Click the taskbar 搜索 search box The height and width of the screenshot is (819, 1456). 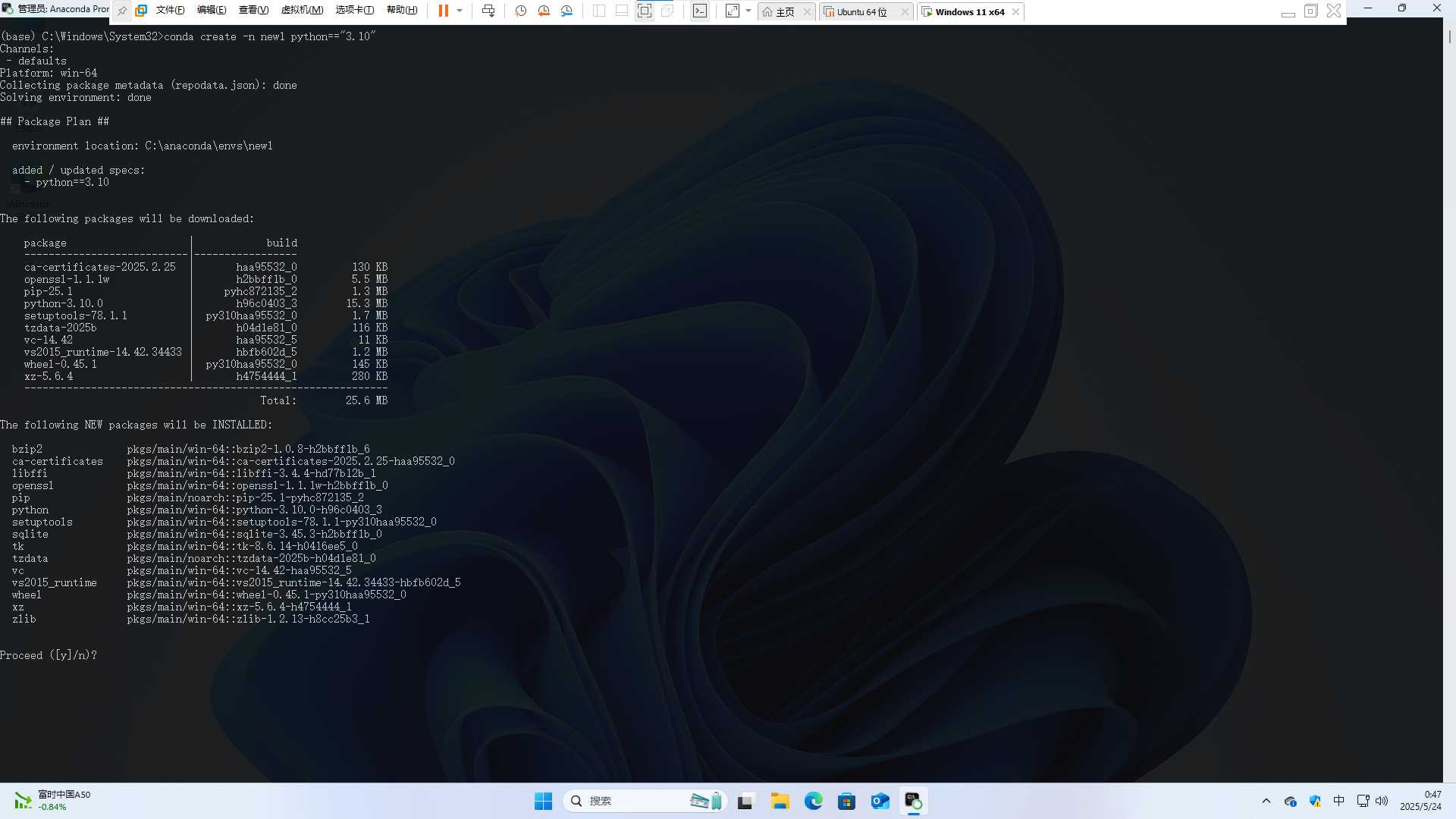tap(645, 801)
